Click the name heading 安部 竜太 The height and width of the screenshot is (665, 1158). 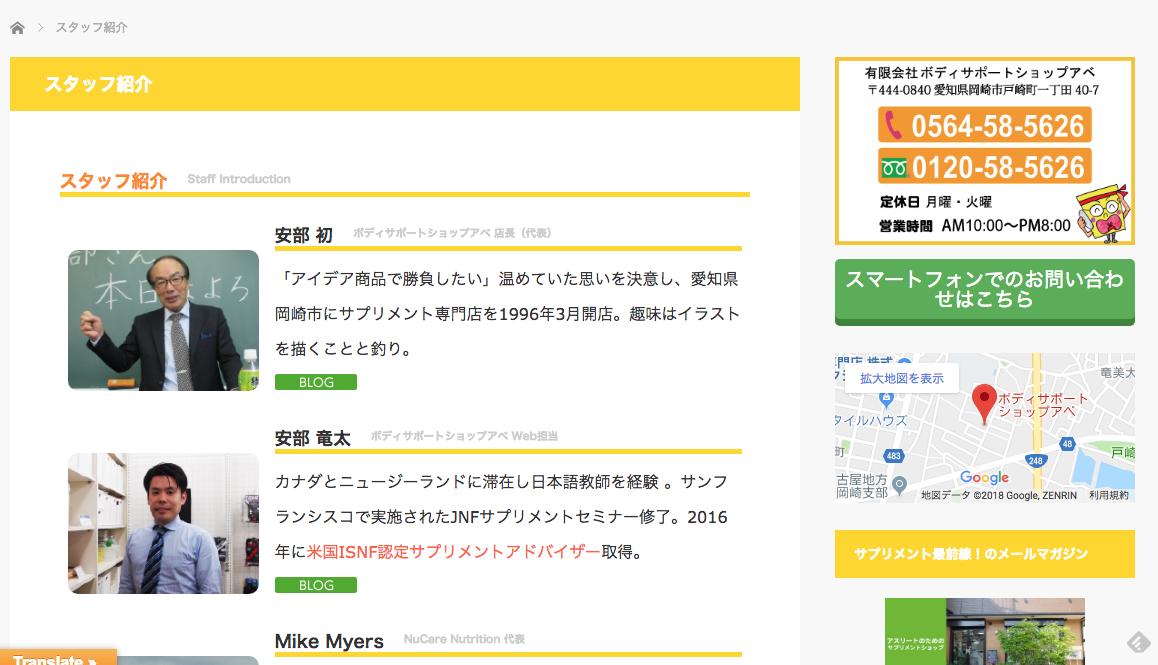312,438
